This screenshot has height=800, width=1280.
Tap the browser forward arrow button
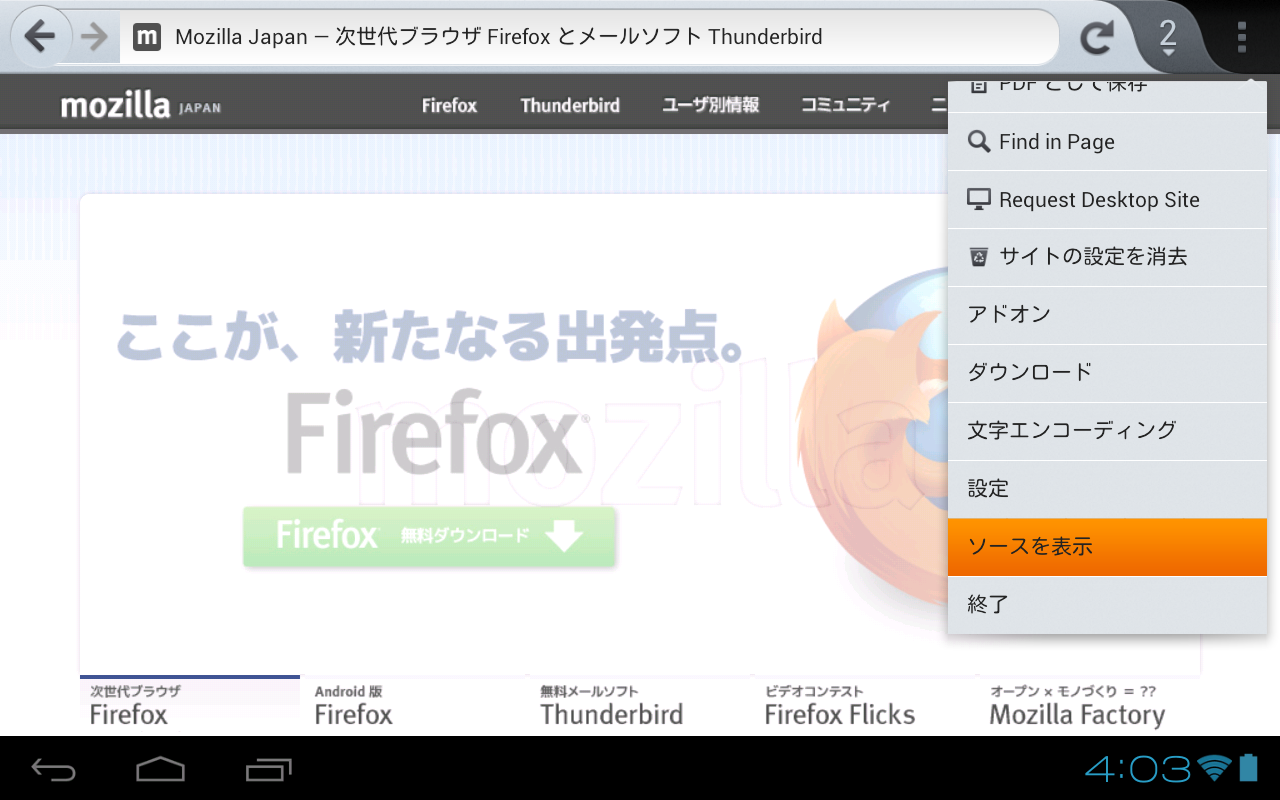coord(94,37)
